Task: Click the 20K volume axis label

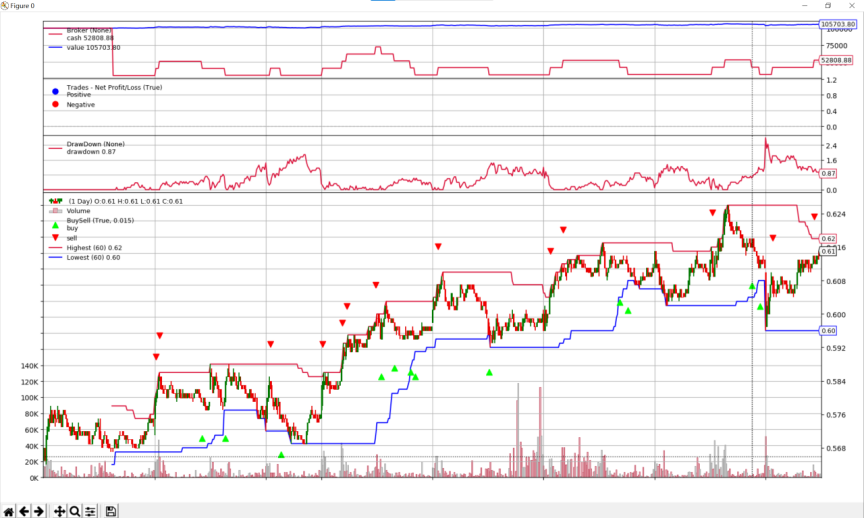Action: [x=31, y=462]
